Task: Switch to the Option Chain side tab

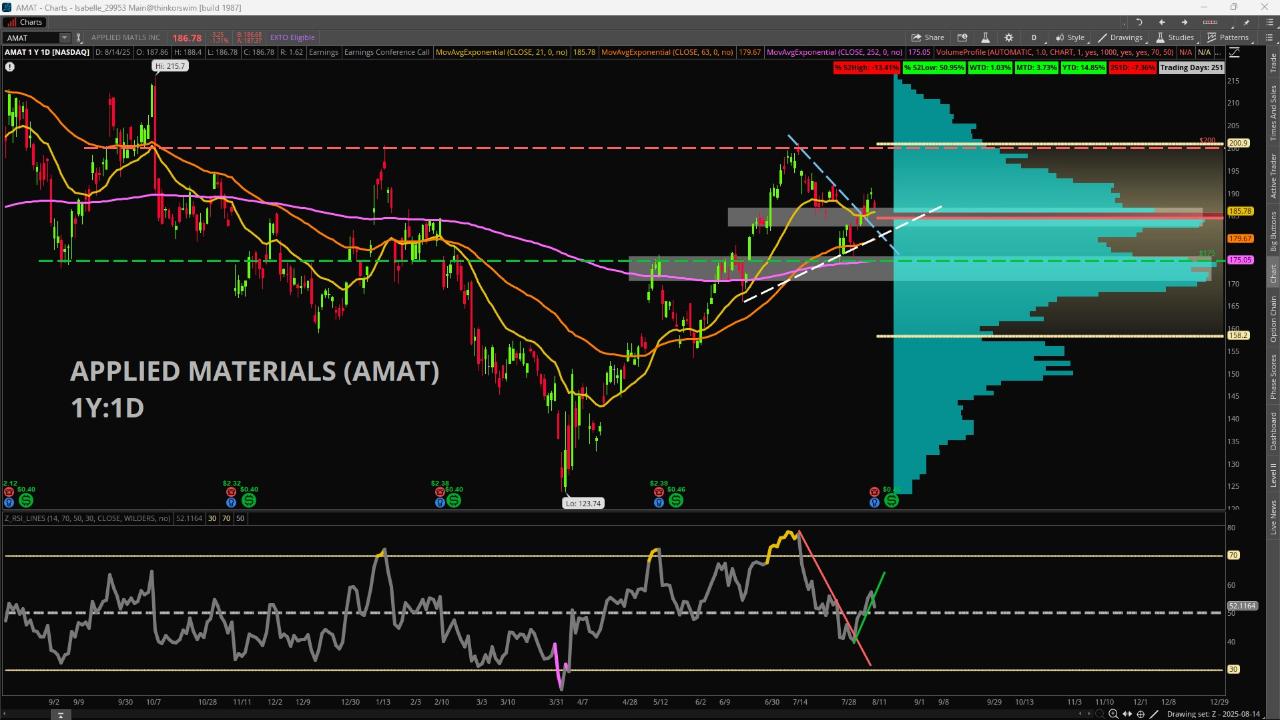Action: [x=1273, y=319]
